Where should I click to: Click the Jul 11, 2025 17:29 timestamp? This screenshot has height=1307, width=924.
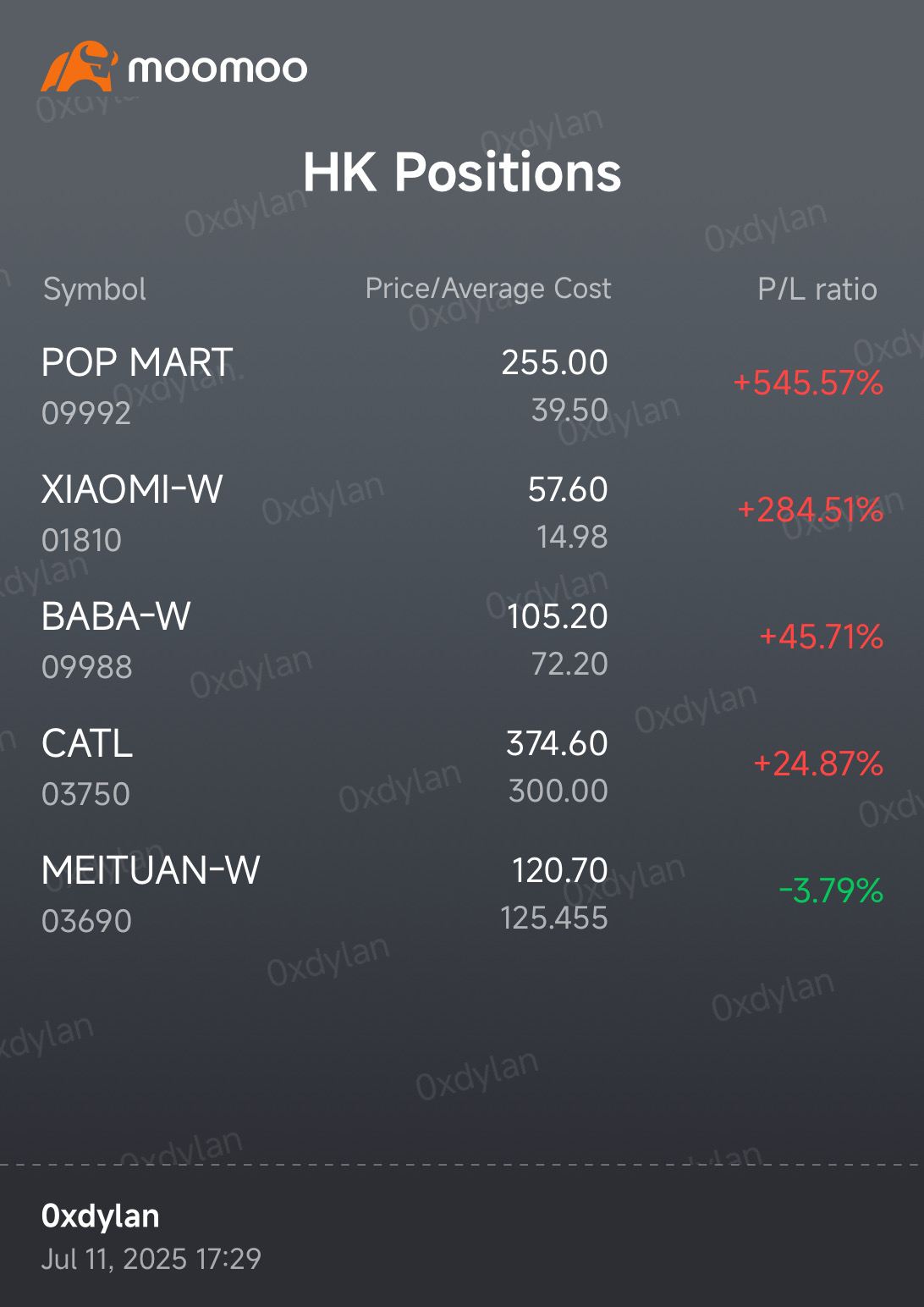click(151, 1259)
